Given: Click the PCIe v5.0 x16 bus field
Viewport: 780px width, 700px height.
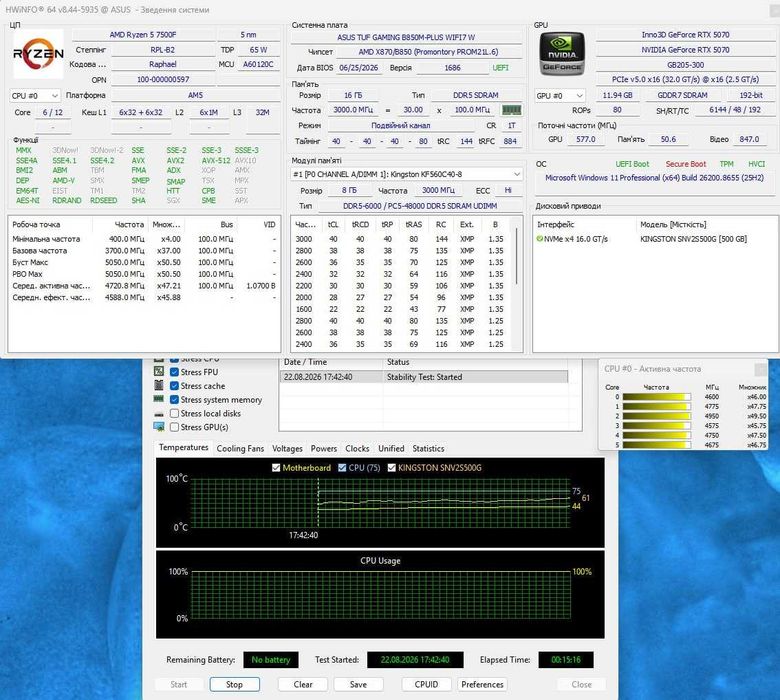Looking at the screenshot, I should (685, 80).
